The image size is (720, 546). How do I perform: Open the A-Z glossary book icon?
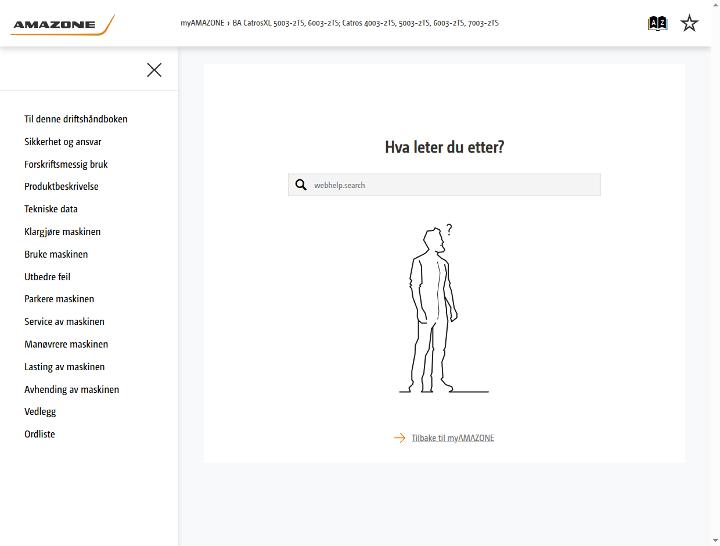coord(658,23)
